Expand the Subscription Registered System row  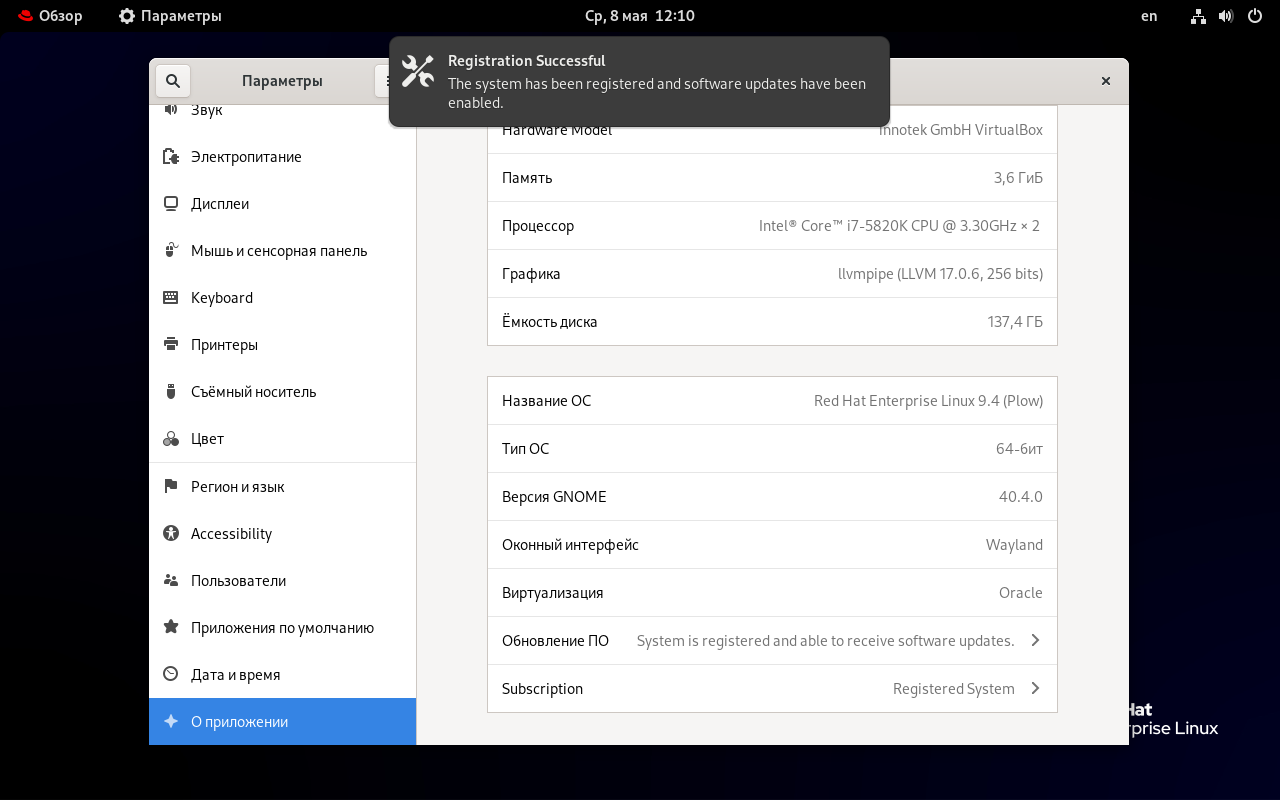1035,689
